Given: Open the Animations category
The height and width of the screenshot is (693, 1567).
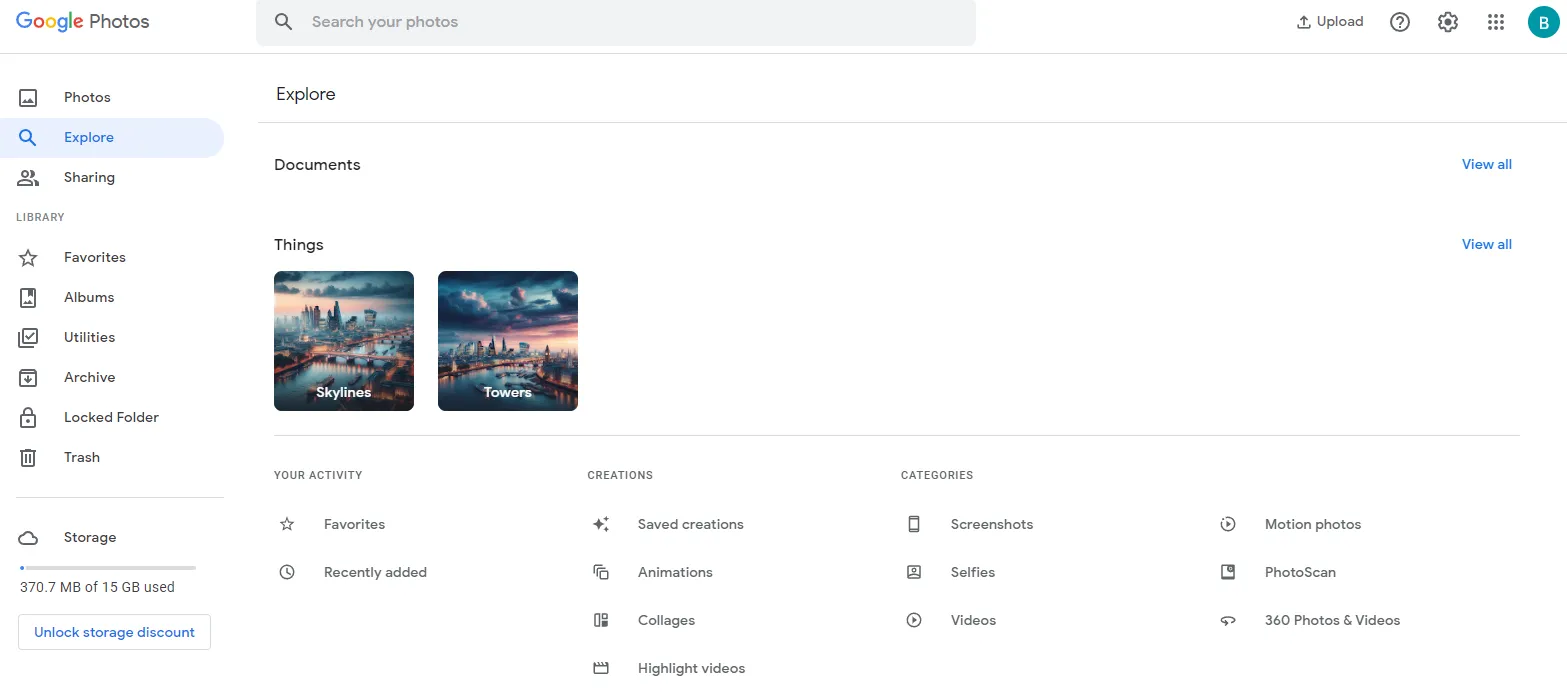Looking at the screenshot, I should tap(675, 572).
